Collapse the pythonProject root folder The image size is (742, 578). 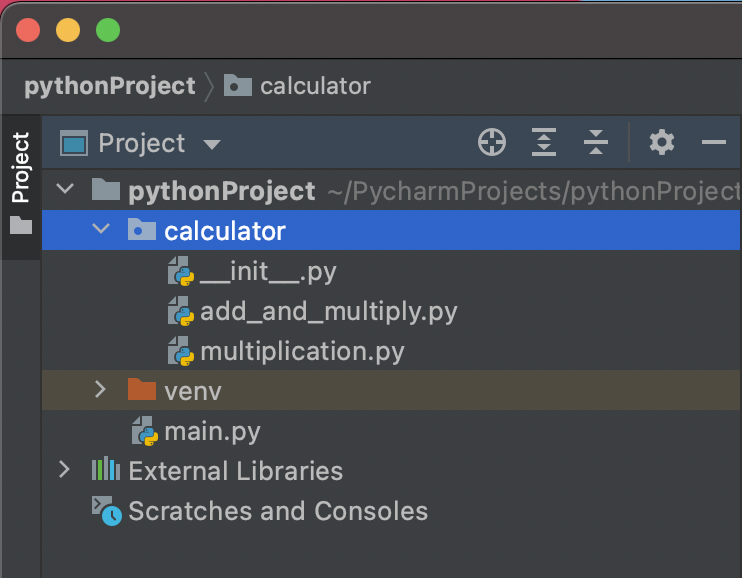point(65,189)
